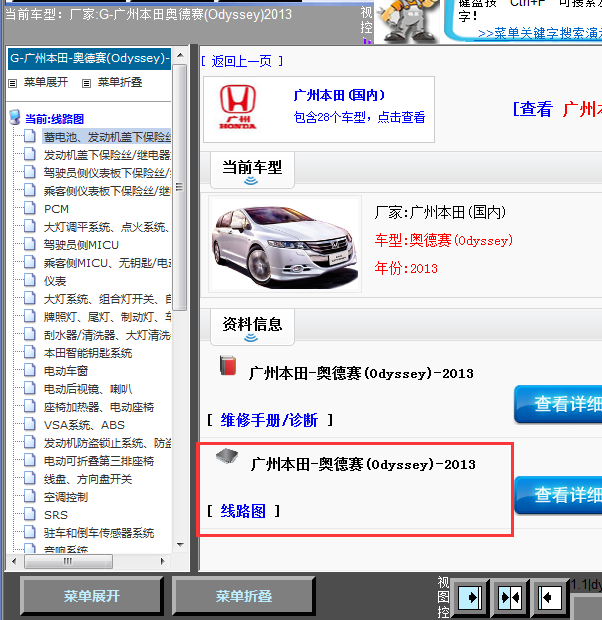Viewport: 602px width, 620px height.
Task: Open 本田智能钥匙系统 entry
Action: (x=88, y=353)
